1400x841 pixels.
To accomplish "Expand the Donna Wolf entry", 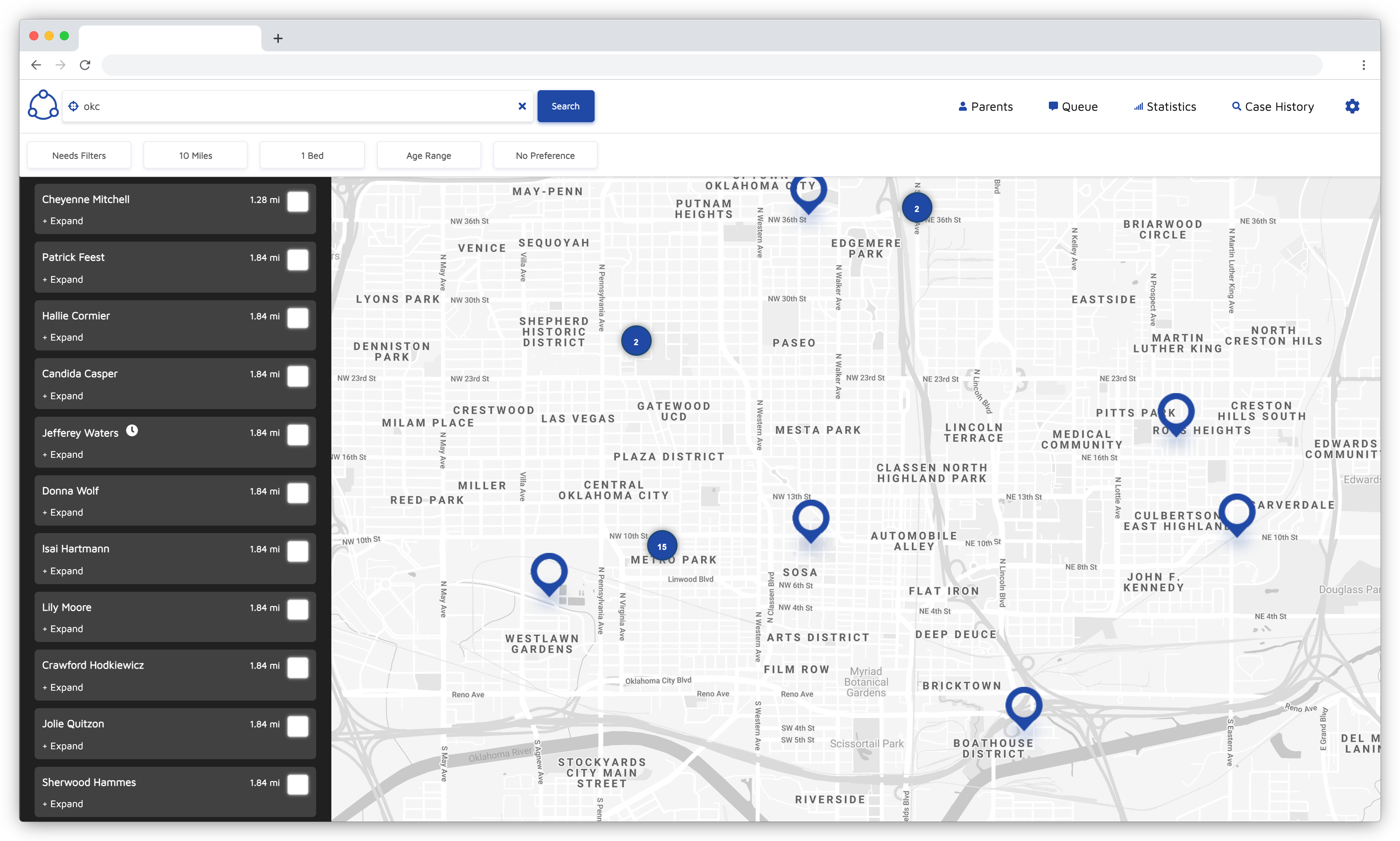I will tap(63, 512).
